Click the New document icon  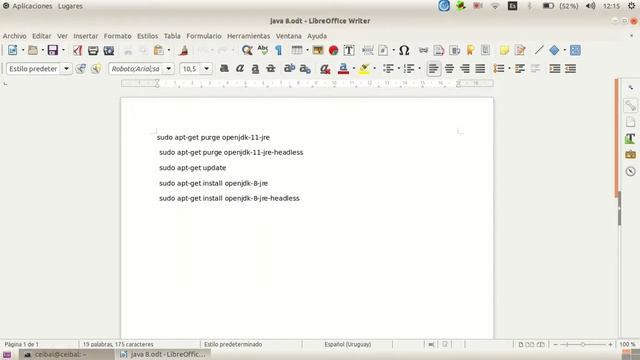pos(13,50)
